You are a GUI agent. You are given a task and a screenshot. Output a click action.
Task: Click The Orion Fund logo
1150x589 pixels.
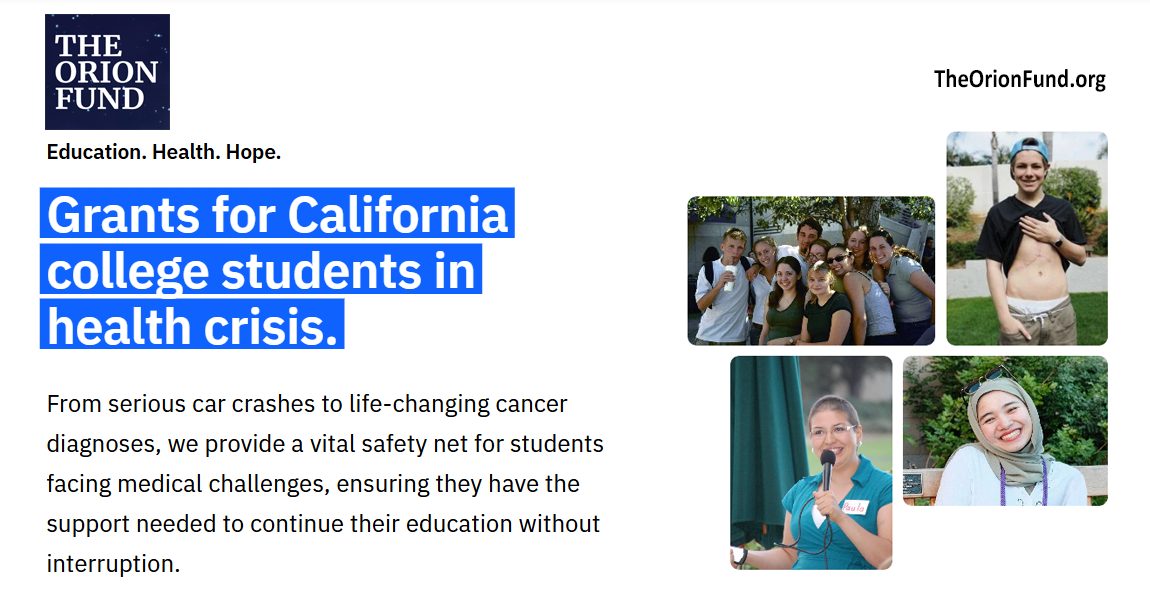107,72
